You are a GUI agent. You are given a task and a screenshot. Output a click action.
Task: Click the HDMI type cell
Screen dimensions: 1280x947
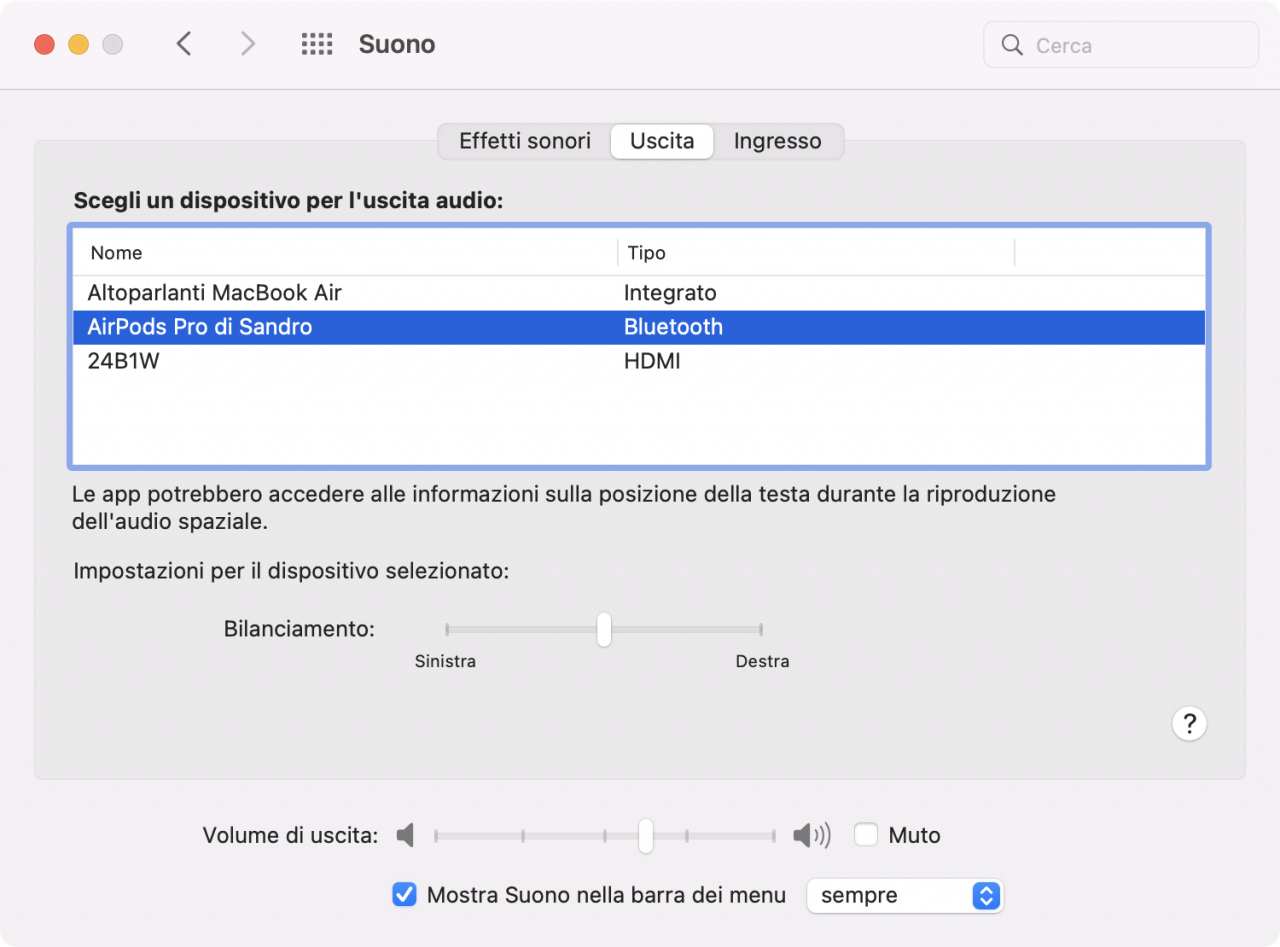(652, 361)
